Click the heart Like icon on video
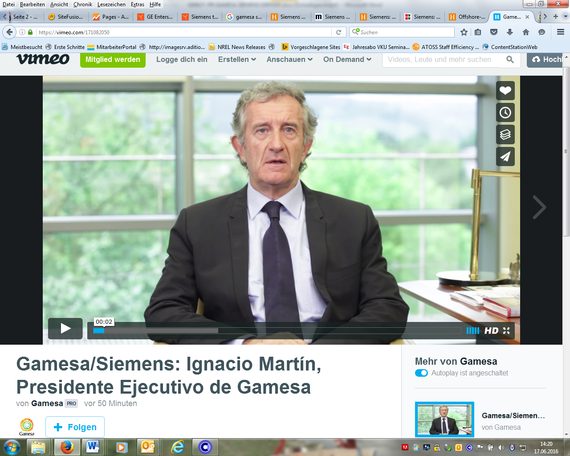Screen dimensions: 570x456 [x=505, y=91]
